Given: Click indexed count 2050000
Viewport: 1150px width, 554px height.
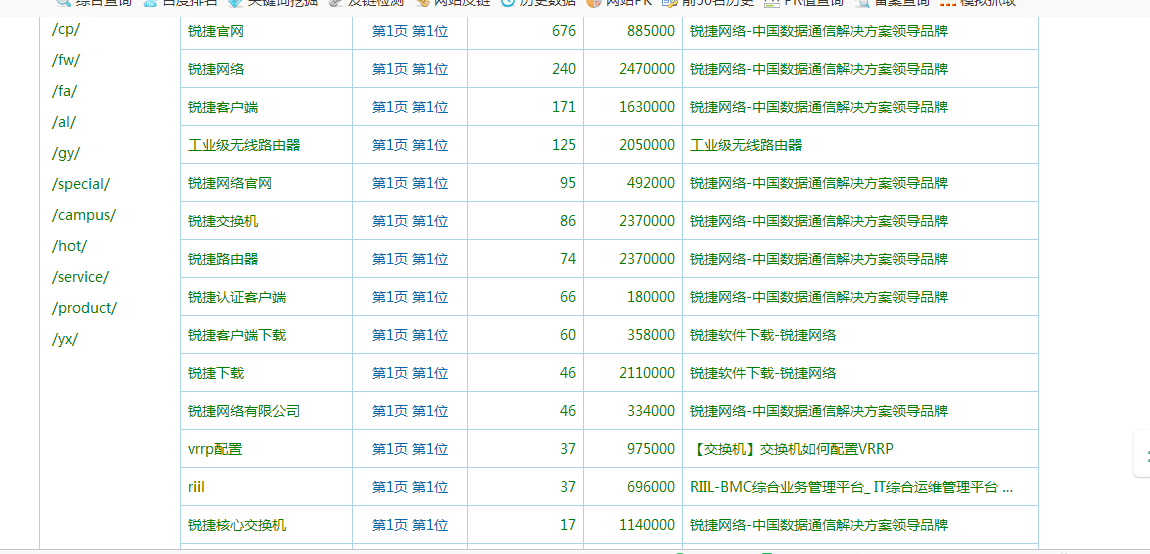Looking at the screenshot, I should click(647, 145).
